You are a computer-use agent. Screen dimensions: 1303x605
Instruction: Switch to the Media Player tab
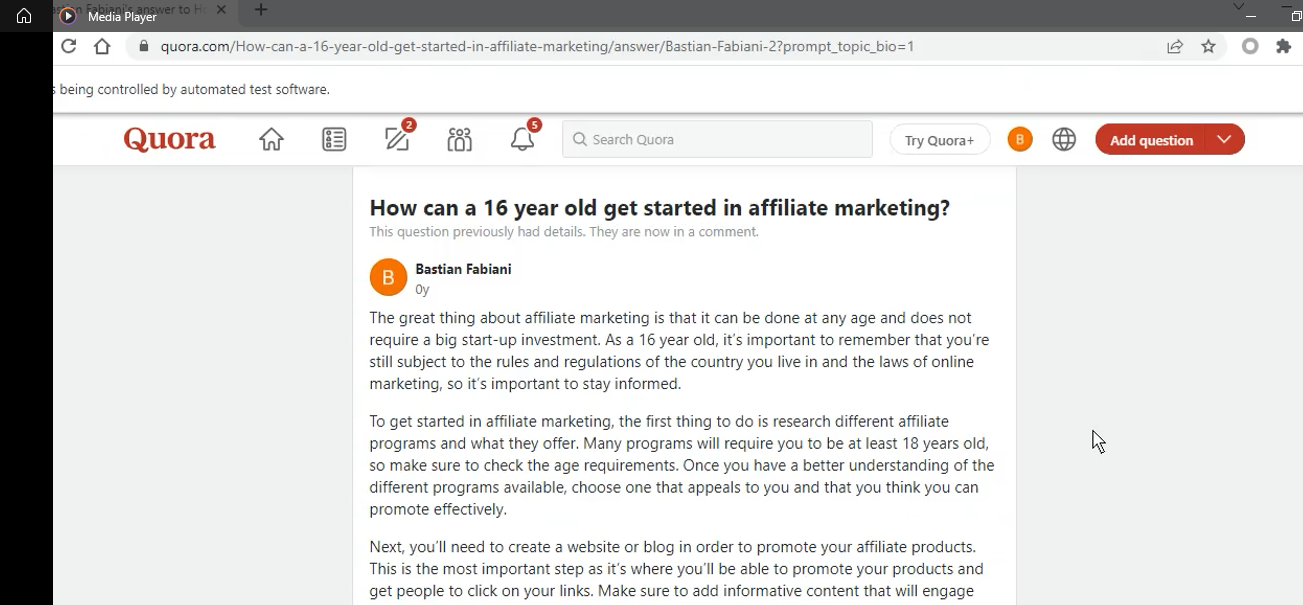[x=110, y=16]
